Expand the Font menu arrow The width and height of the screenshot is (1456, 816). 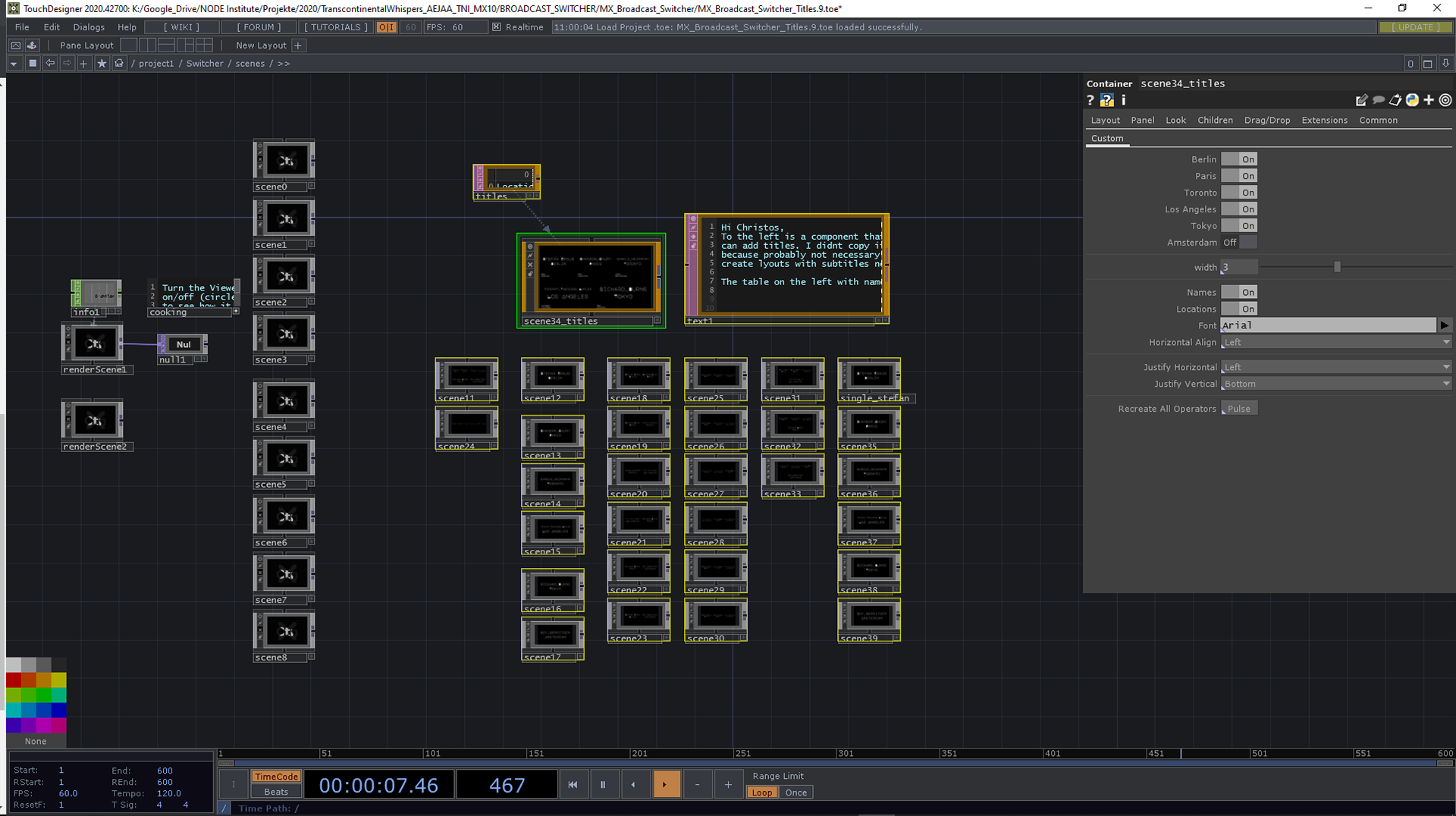coord(1445,325)
